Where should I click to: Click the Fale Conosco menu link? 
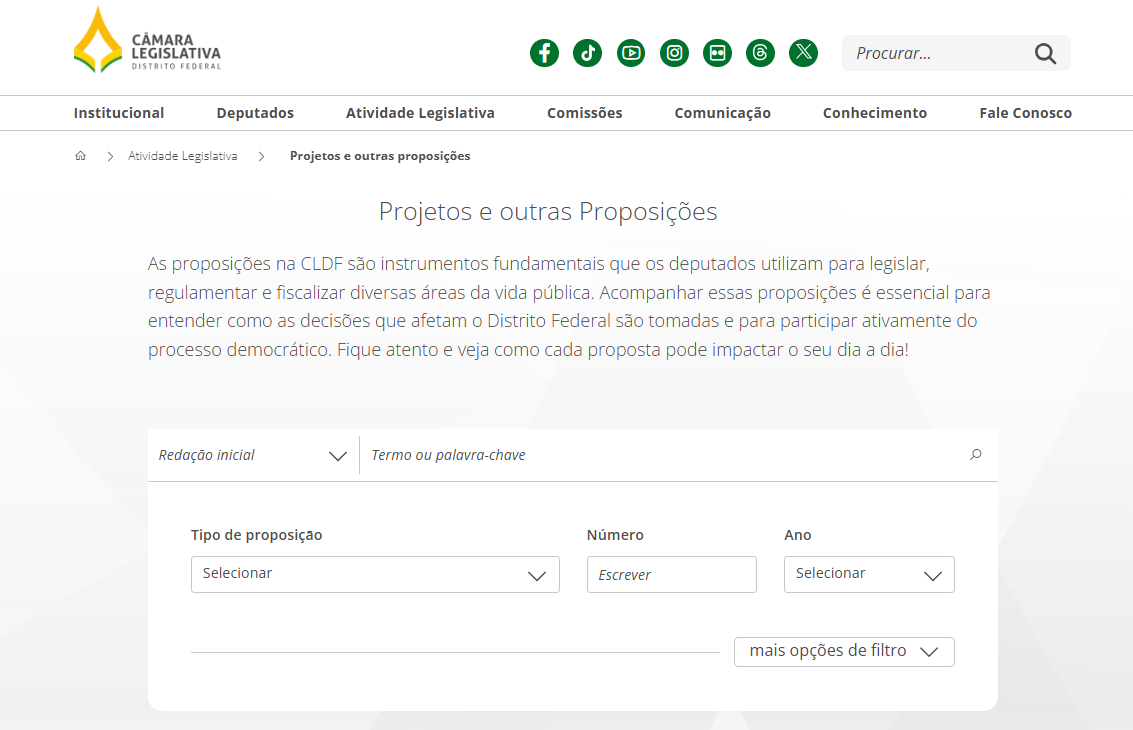pyautogui.click(x=1025, y=113)
